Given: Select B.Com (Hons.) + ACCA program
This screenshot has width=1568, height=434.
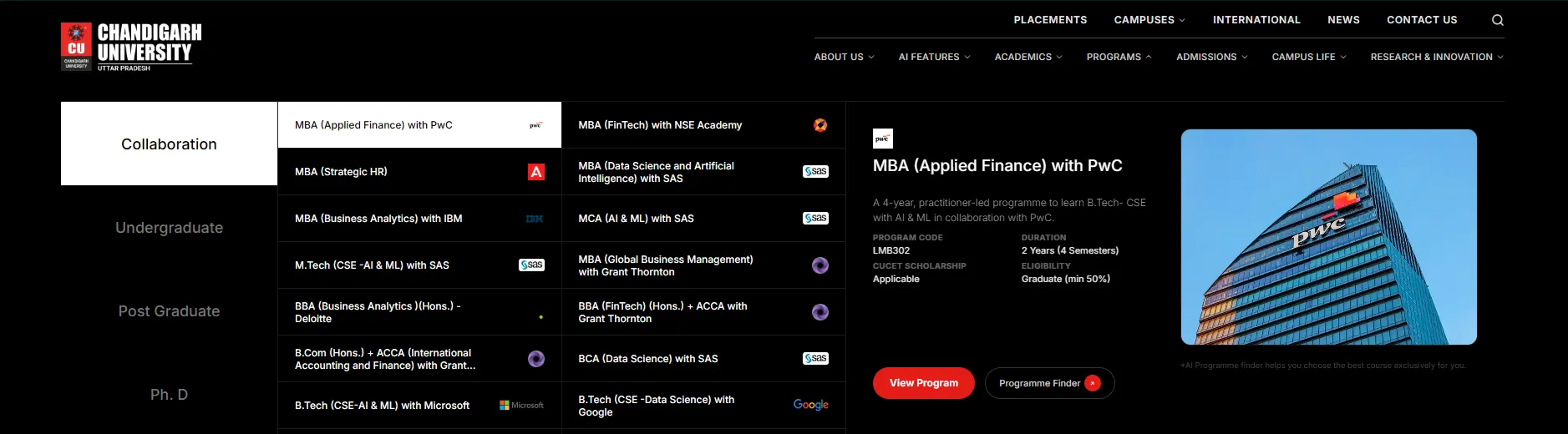Looking at the screenshot, I should [x=419, y=359].
